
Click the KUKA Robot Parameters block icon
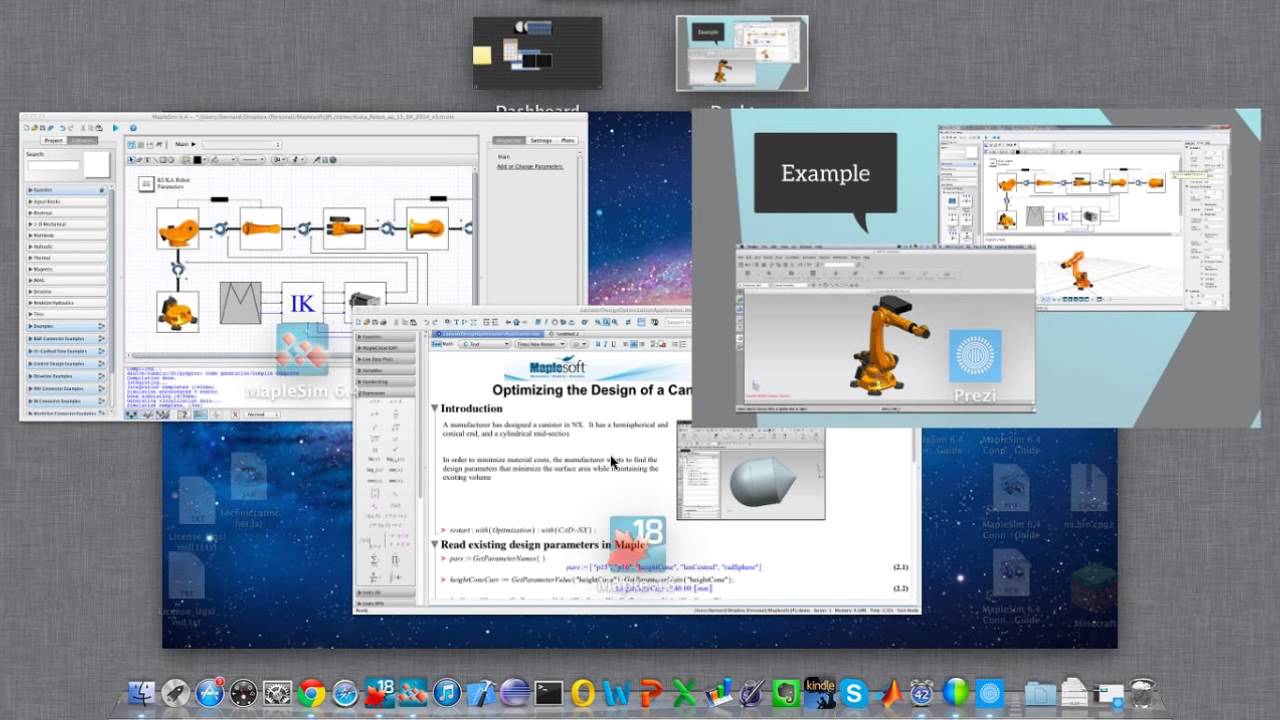tap(146, 184)
